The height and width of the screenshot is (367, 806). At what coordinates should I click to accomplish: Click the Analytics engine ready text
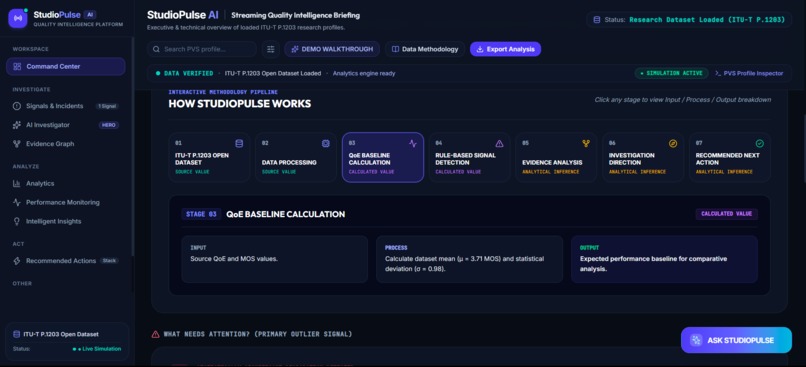[x=364, y=74]
